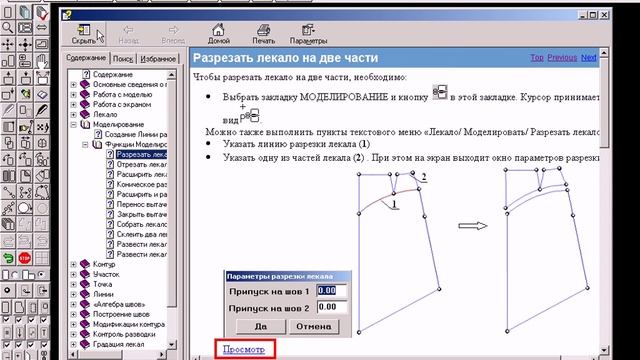Select the black feather quill tool

[42, 110]
